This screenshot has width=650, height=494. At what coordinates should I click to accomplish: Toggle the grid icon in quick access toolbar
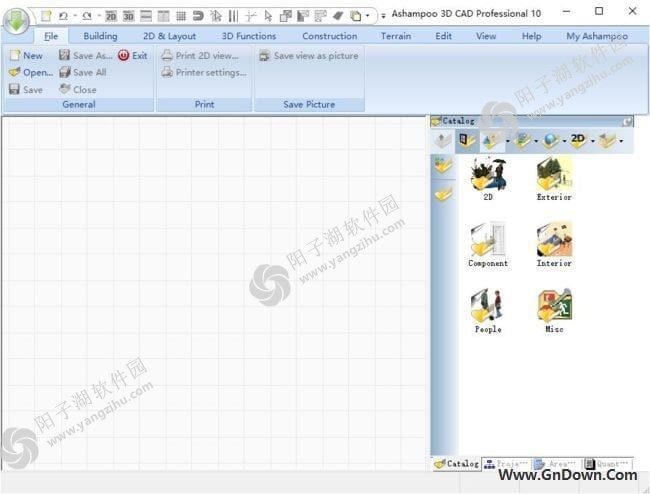click(181, 16)
